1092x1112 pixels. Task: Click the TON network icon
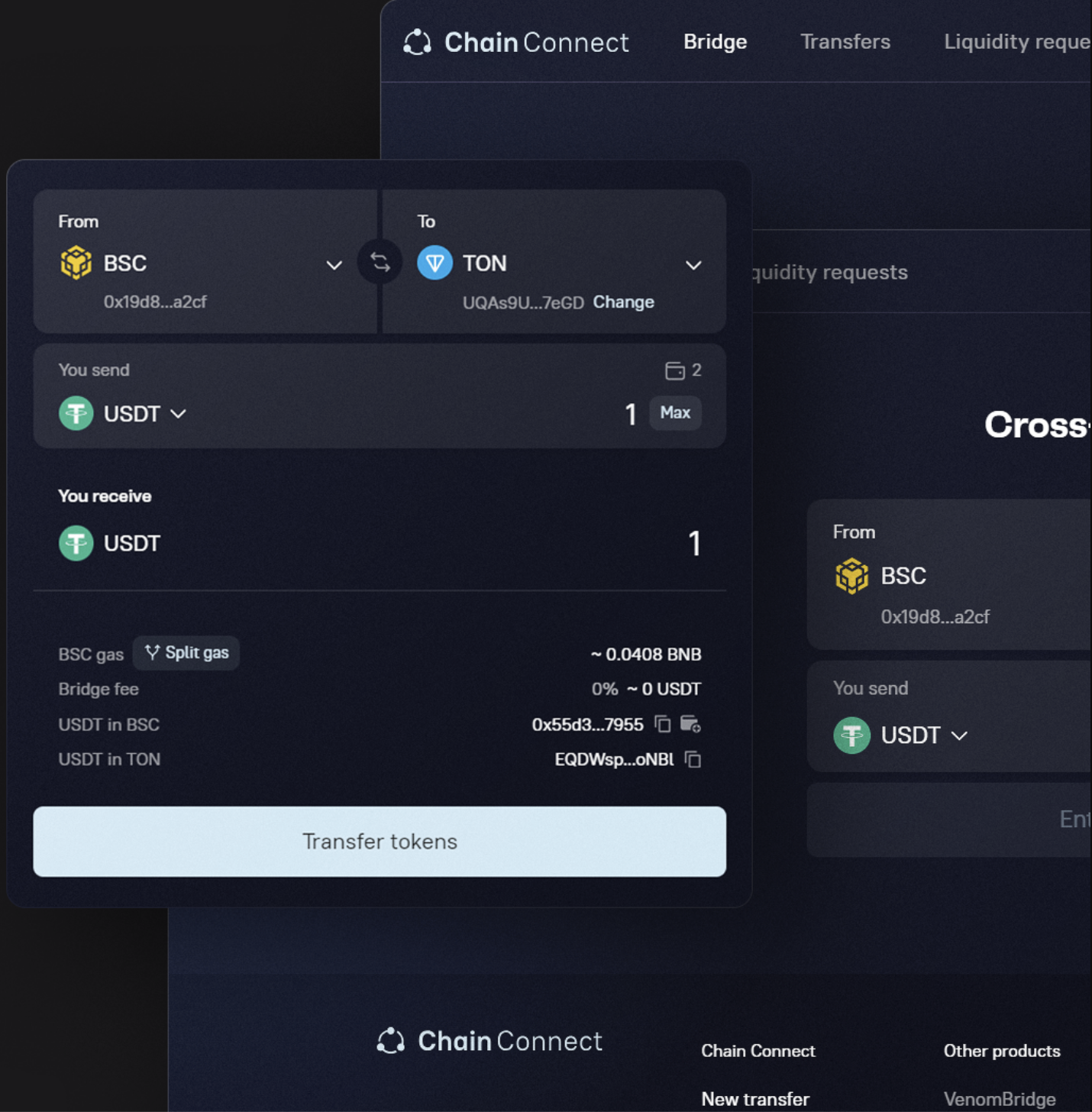(x=435, y=263)
